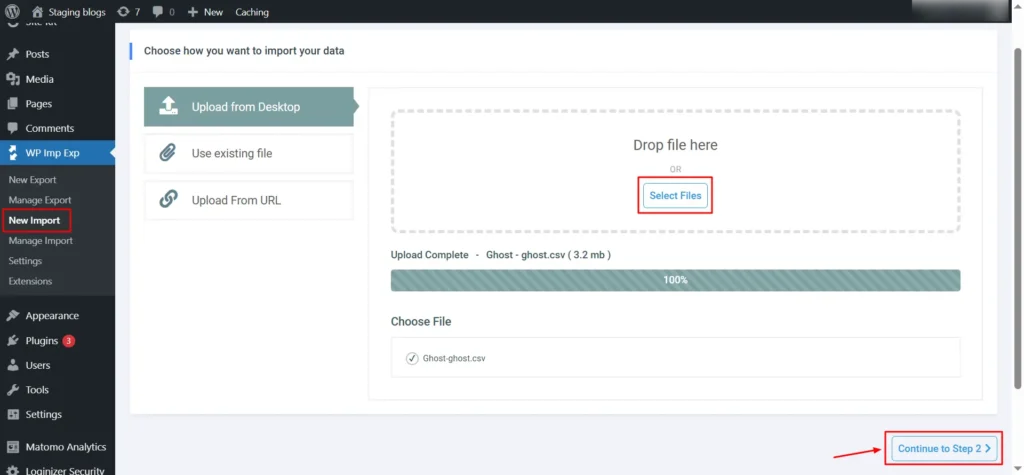Go to Manage Export submenu item
Image resolution: width=1024 pixels, height=475 pixels.
click(x=40, y=200)
